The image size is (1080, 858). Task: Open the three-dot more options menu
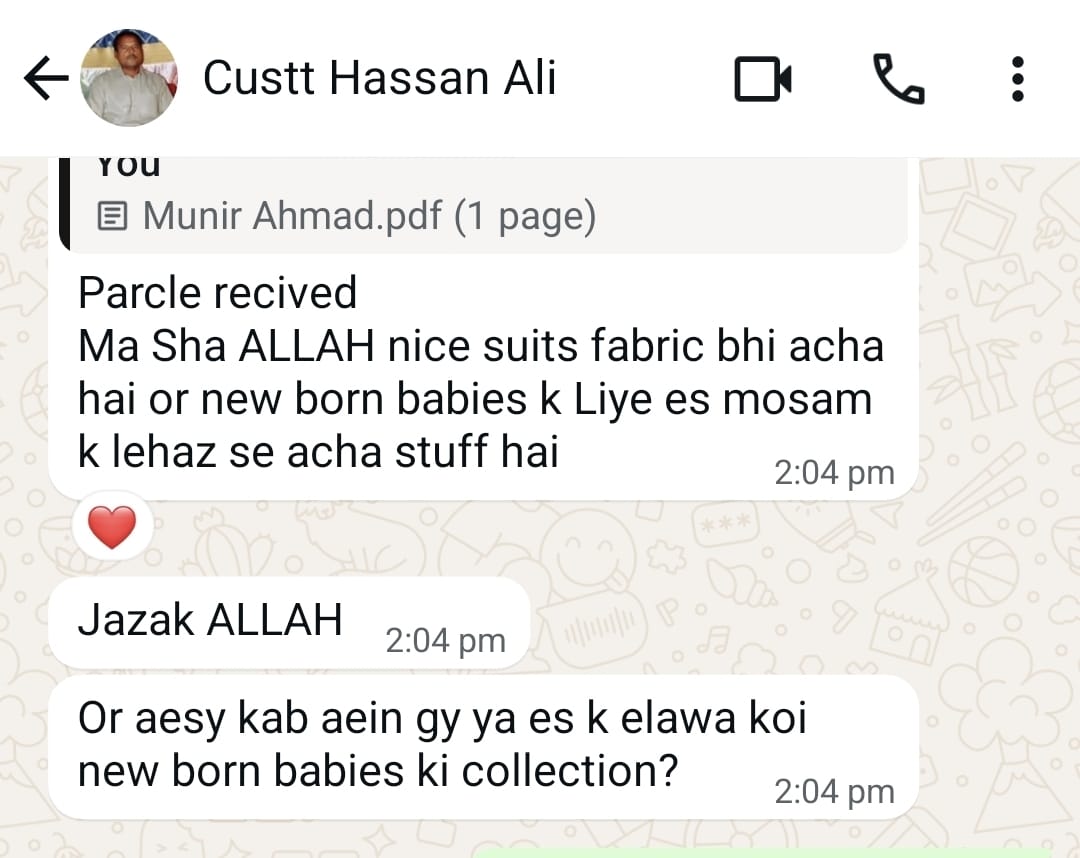tap(1017, 79)
